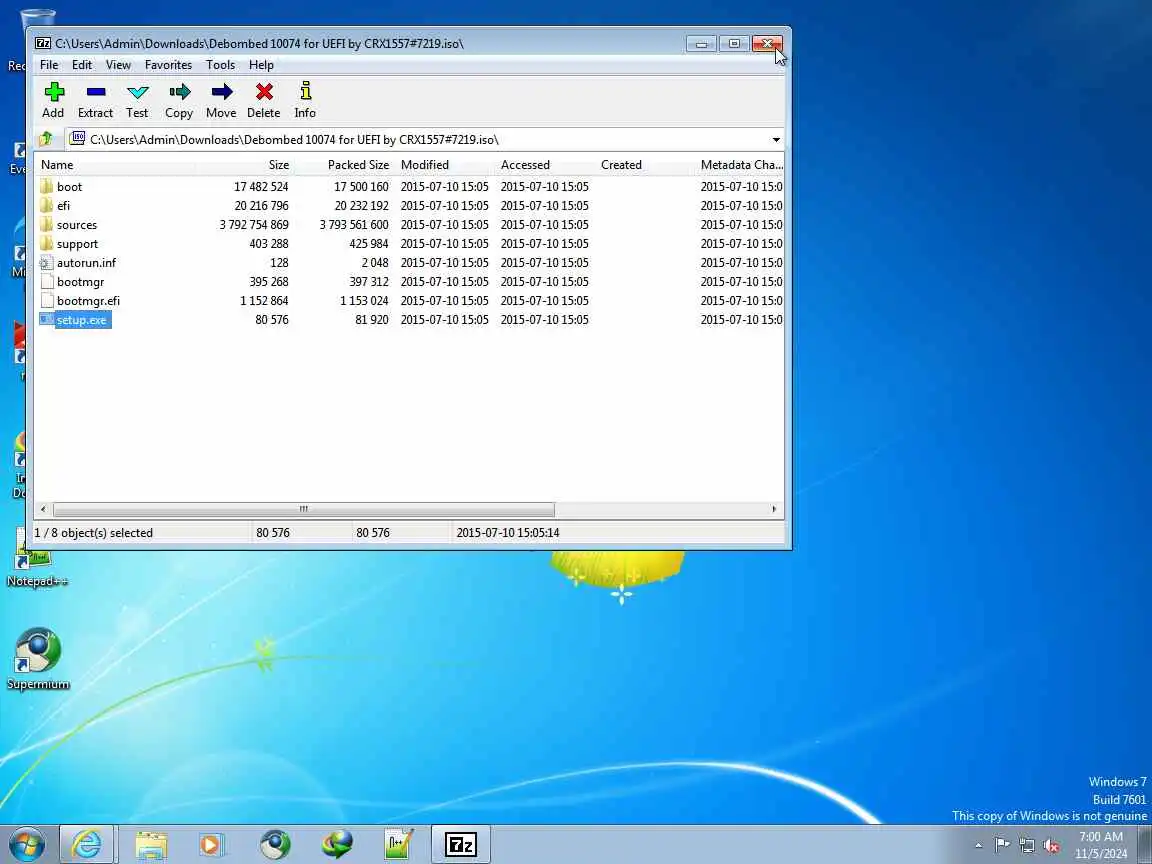The image size is (1152, 864).
Task: Select the efi folder icon
Action: pyautogui.click(x=46, y=205)
